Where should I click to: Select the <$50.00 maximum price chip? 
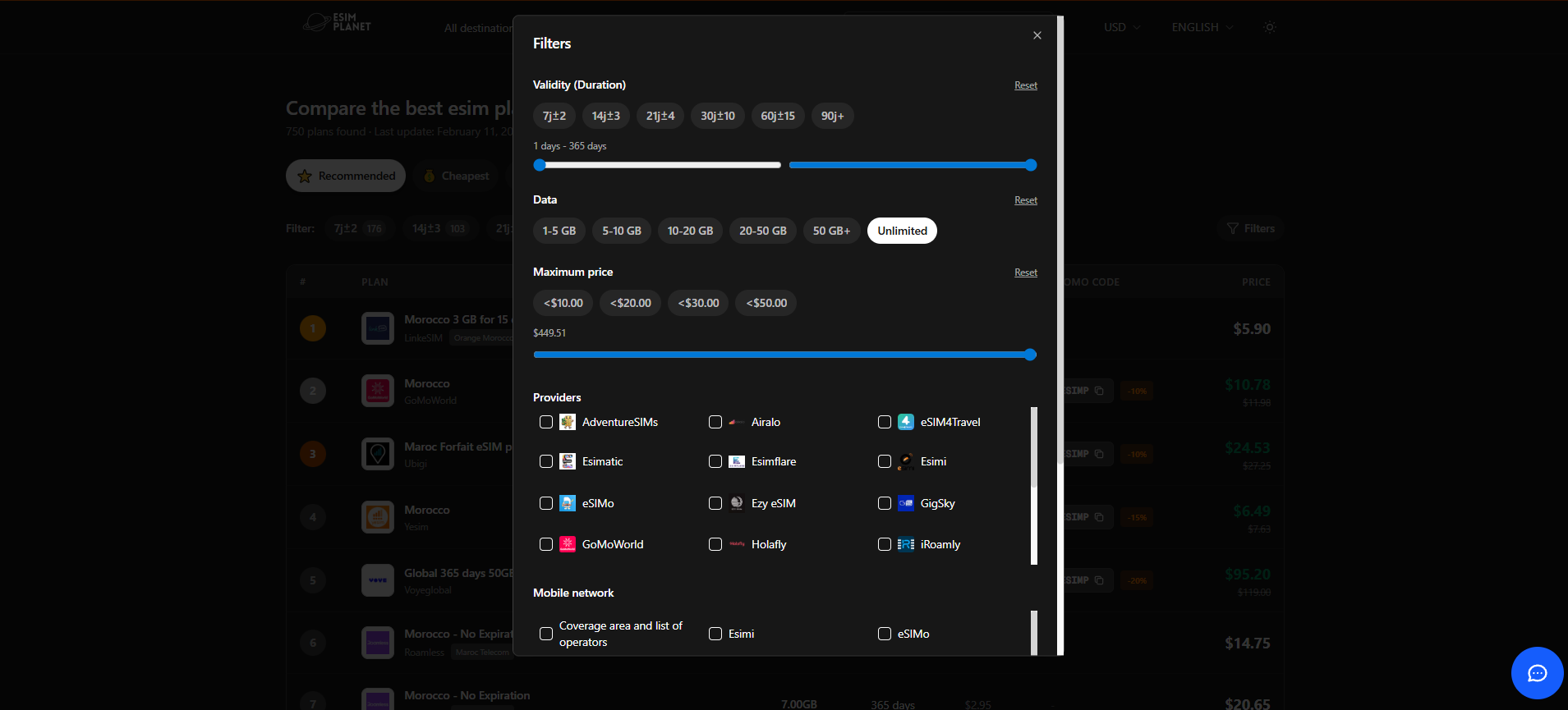766,303
